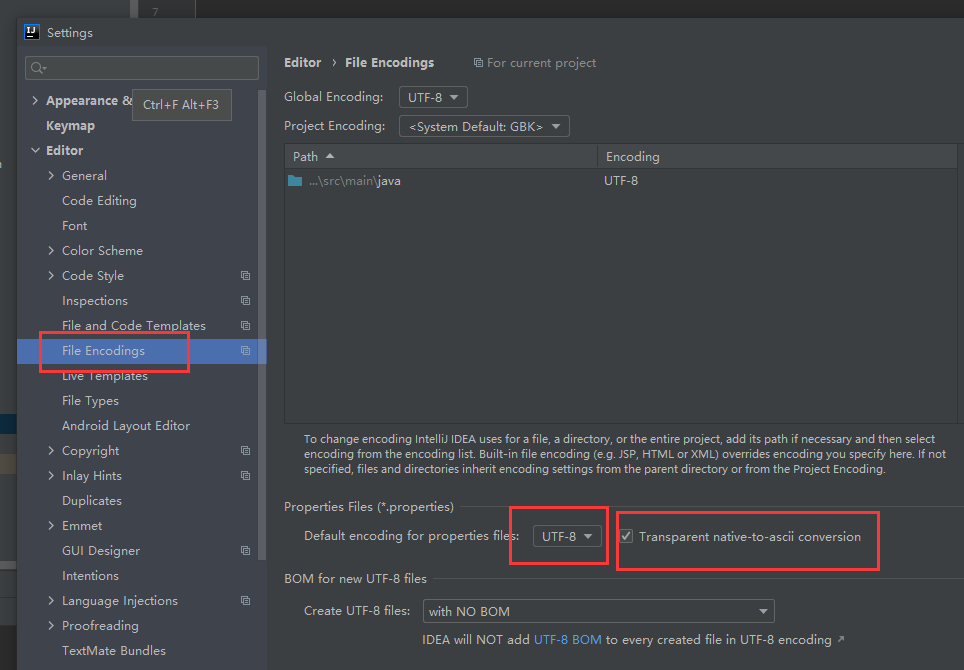Select Live Templates settings page
The image size is (964, 670).
point(105,376)
